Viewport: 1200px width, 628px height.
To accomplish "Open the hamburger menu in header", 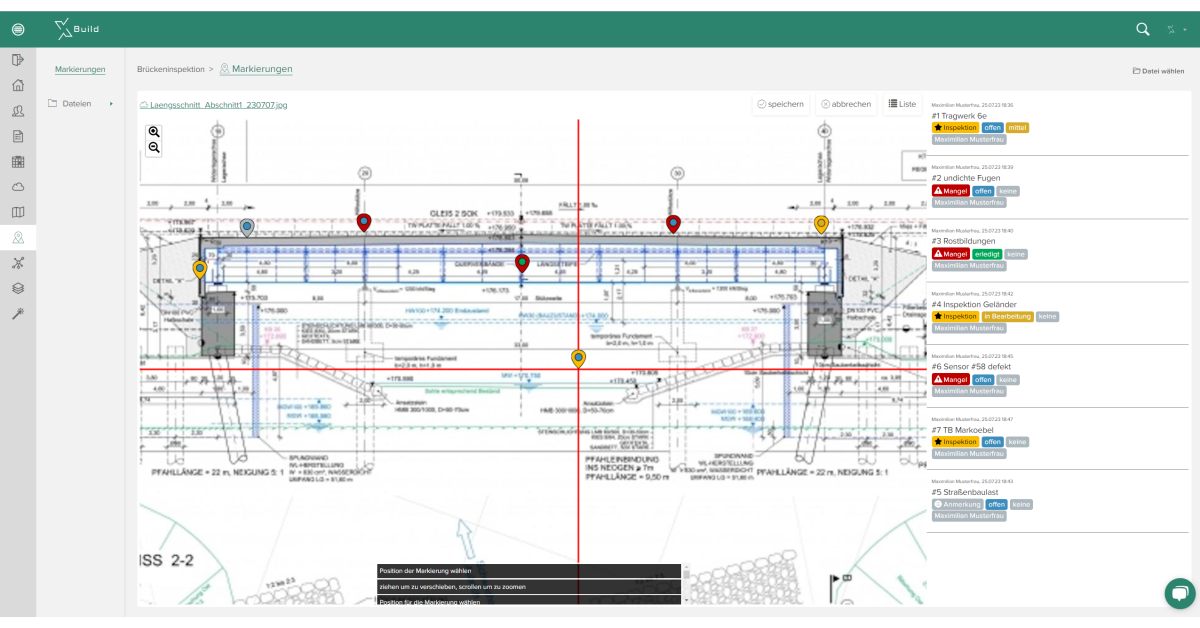I will pos(18,30).
